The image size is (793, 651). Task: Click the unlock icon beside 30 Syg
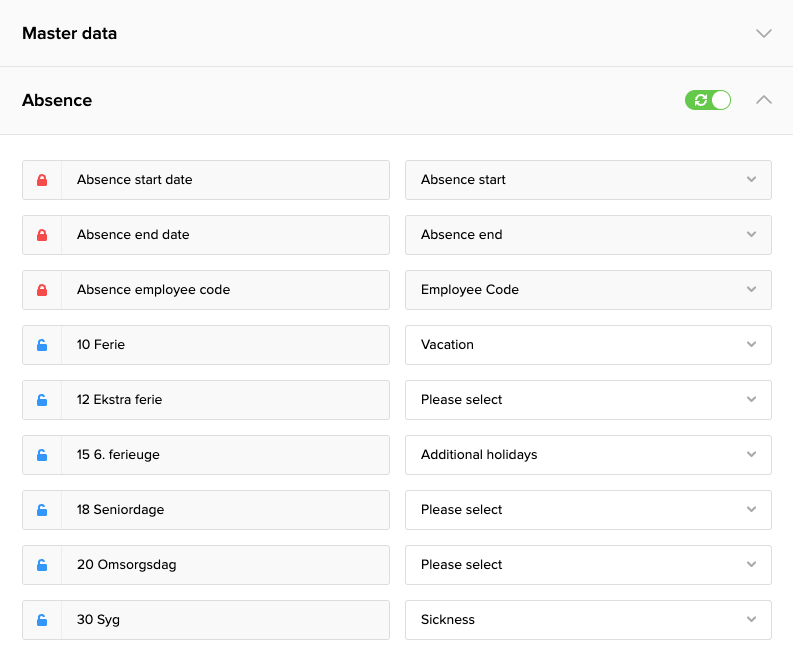(42, 620)
